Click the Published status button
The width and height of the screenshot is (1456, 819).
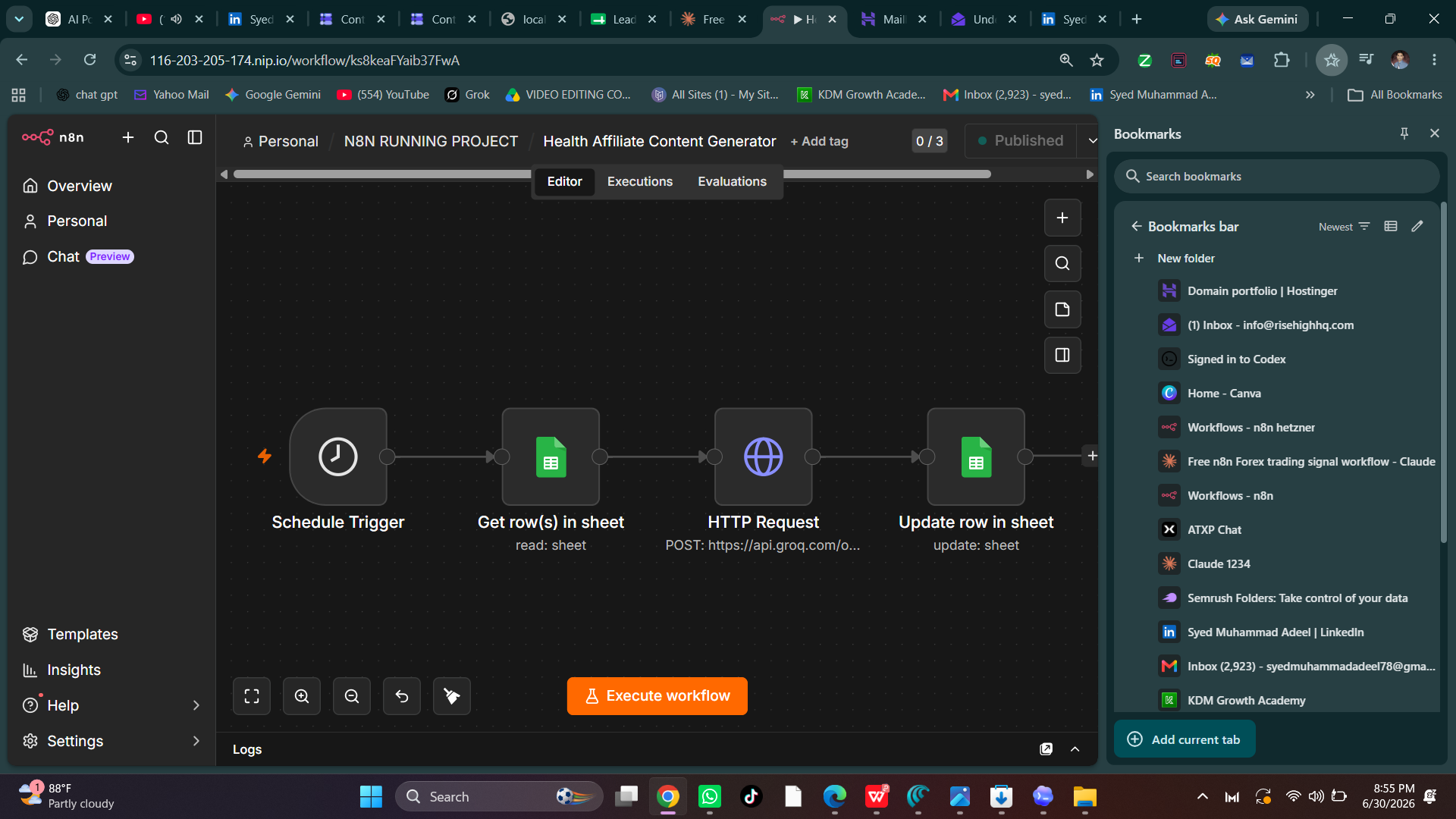[x=1021, y=141]
